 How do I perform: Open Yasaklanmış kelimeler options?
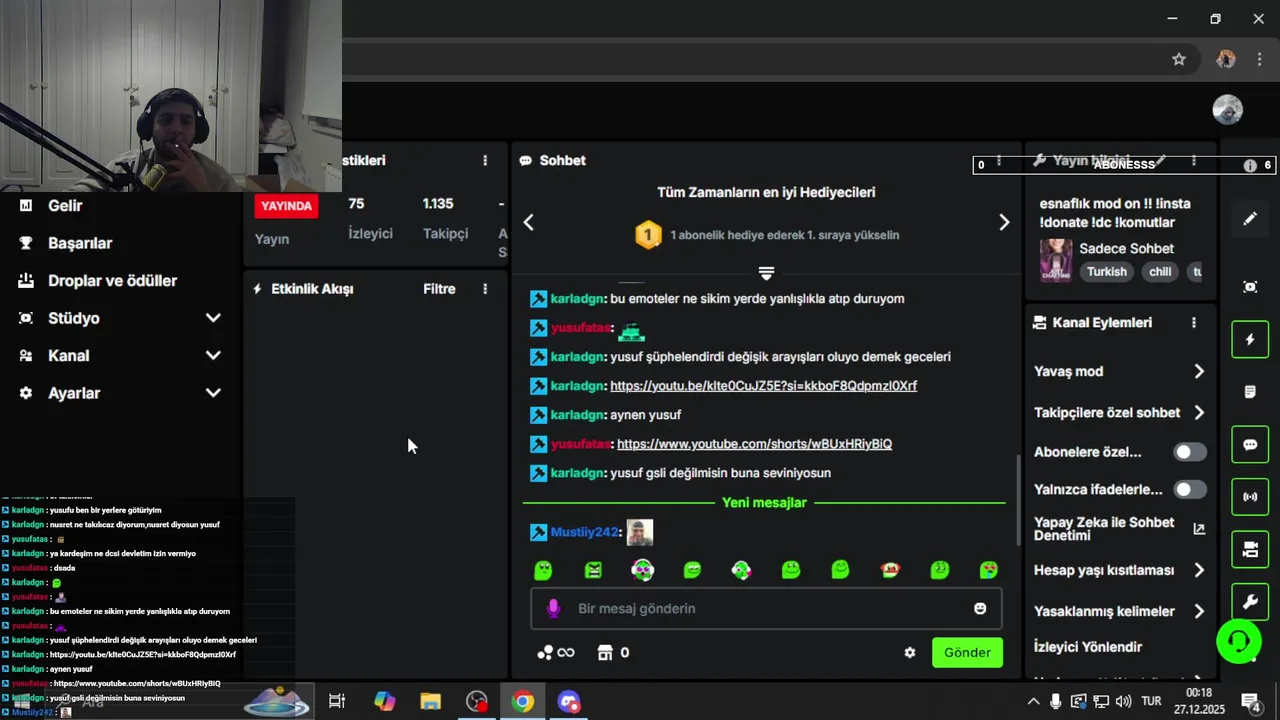pyautogui.click(x=1199, y=611)
